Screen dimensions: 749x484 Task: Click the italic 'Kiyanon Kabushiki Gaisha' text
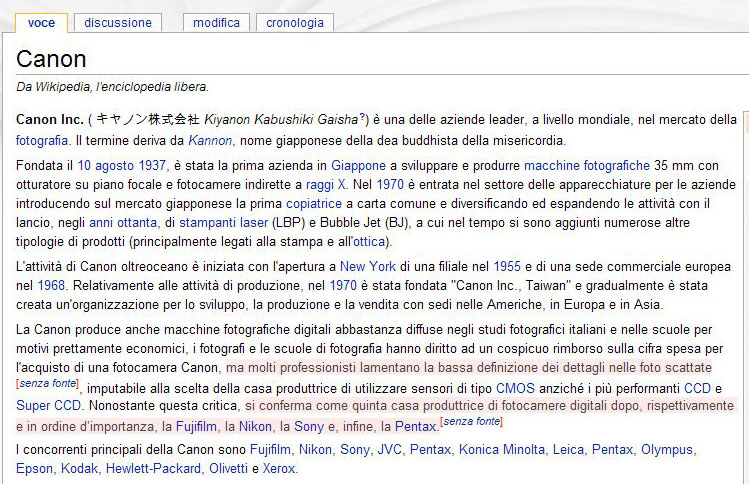[x=281, y=119]
